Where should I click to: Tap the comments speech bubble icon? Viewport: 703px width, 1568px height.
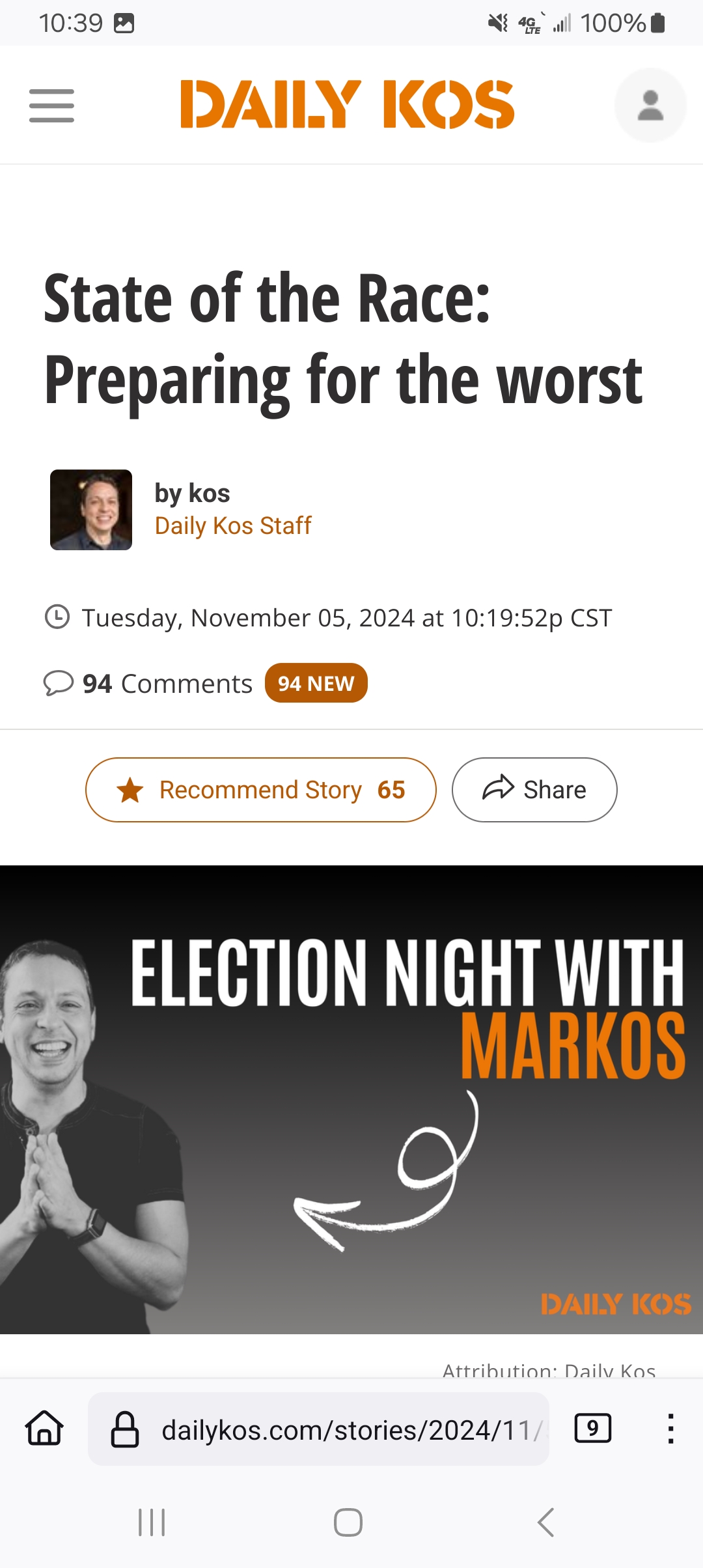[x=59, y=683]
